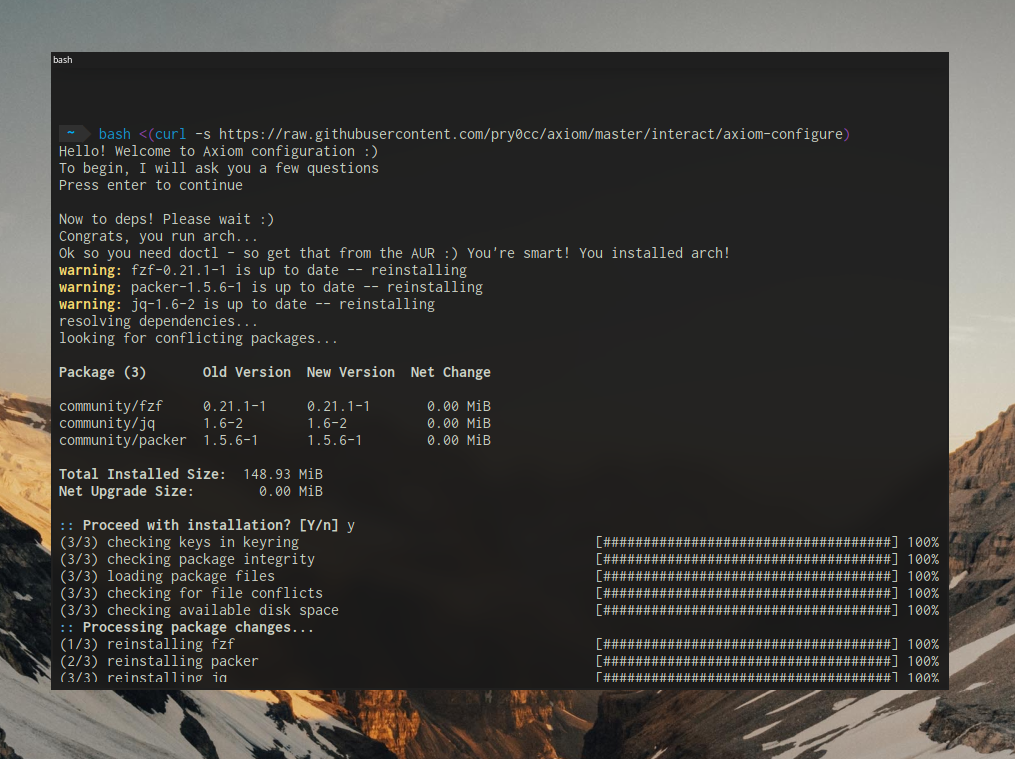Click jq new version 1.6-2 value

tap(326, 423)
